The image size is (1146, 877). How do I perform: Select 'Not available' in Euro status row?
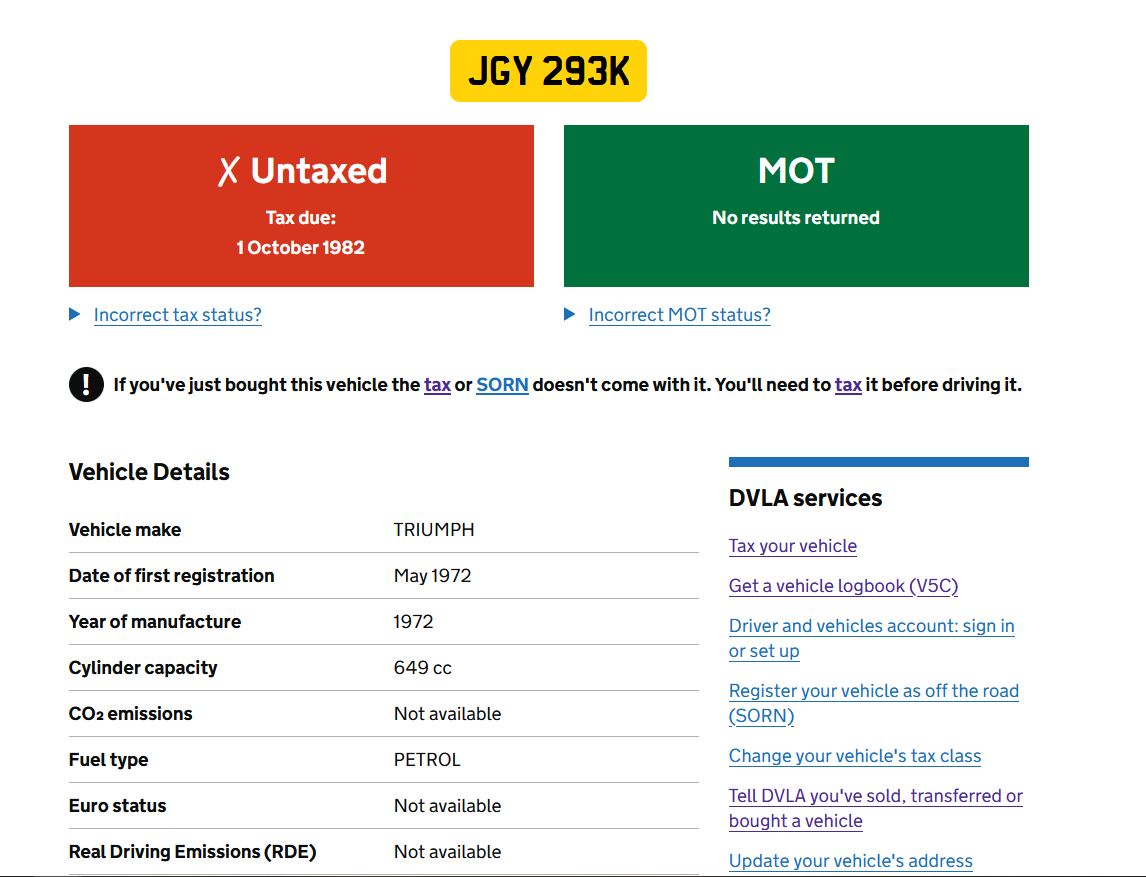[447, 806]
